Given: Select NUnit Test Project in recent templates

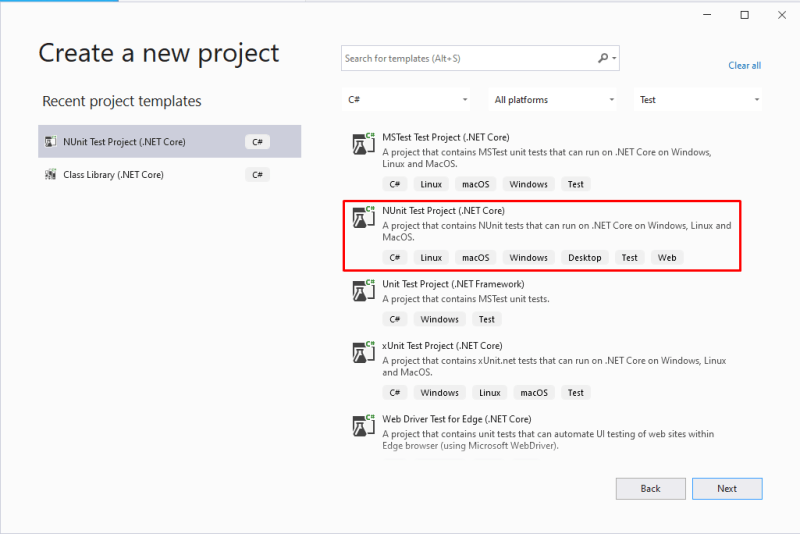Looking at the screenshot, I should (169, 141).
